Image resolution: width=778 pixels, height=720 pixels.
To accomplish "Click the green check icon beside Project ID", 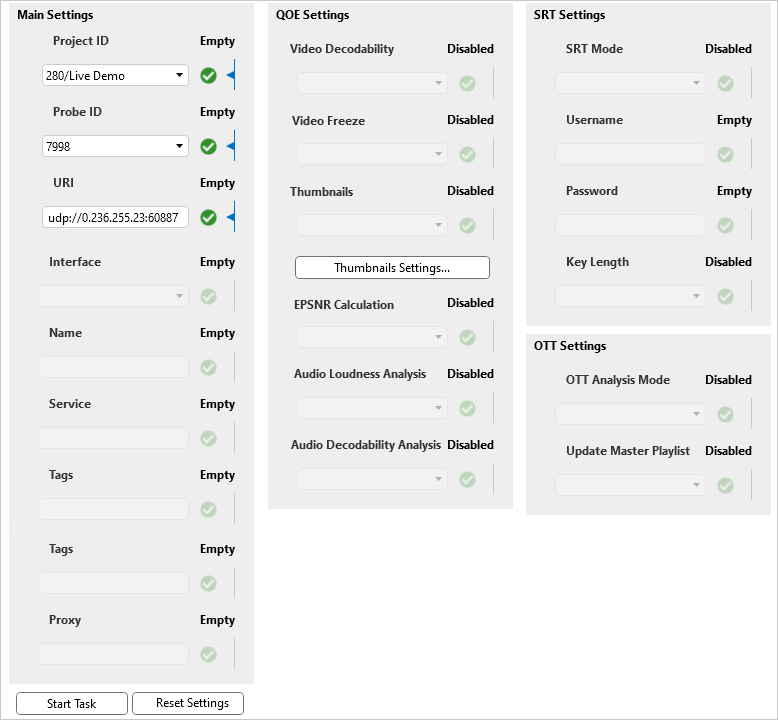I will click(208, 75).
